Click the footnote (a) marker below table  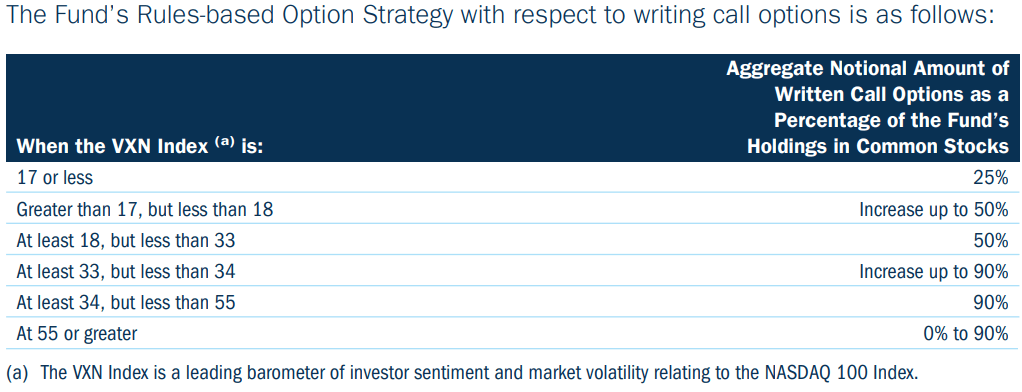pos(18,374)
